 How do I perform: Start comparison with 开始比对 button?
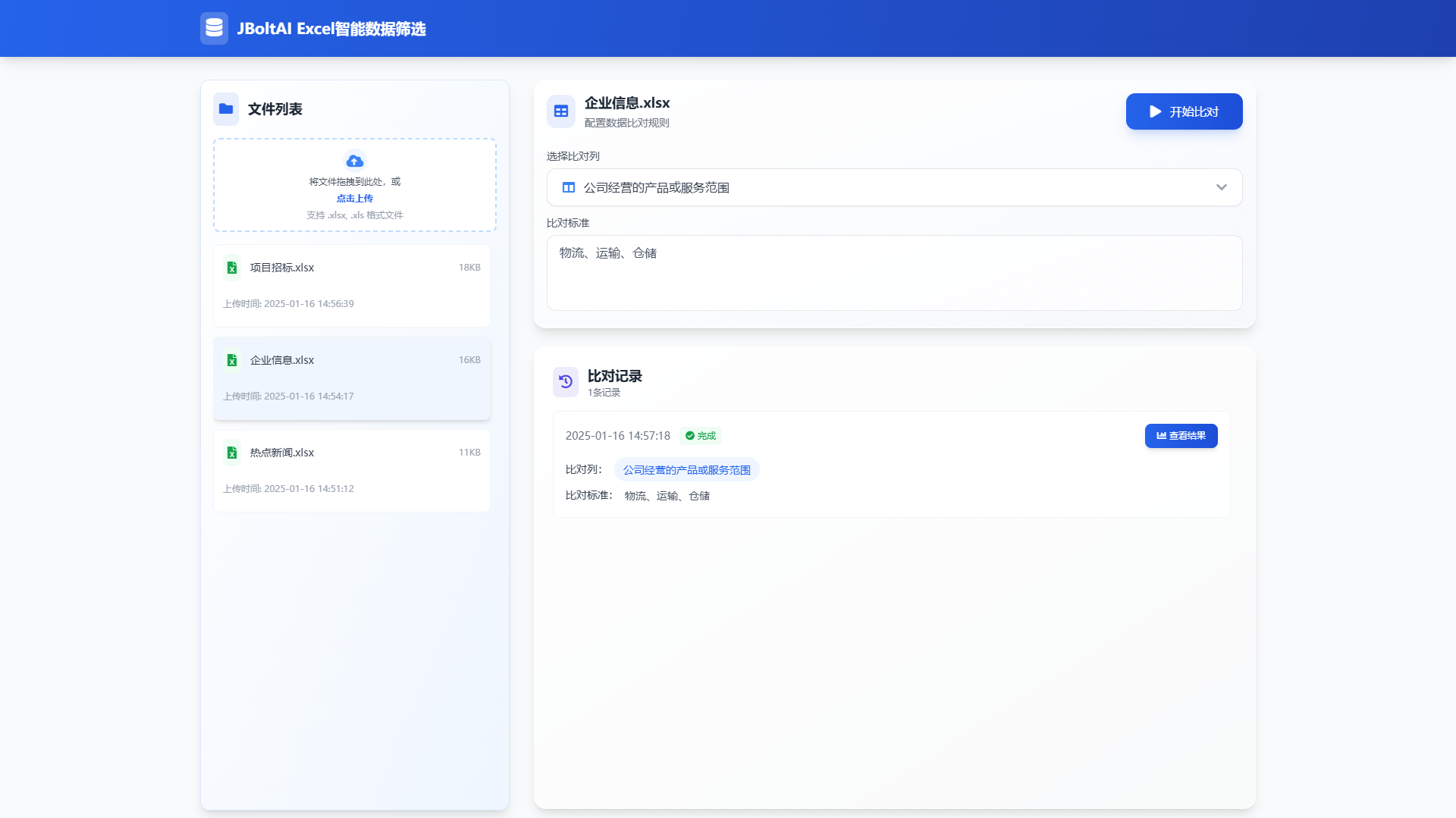tap(1184, 111)
